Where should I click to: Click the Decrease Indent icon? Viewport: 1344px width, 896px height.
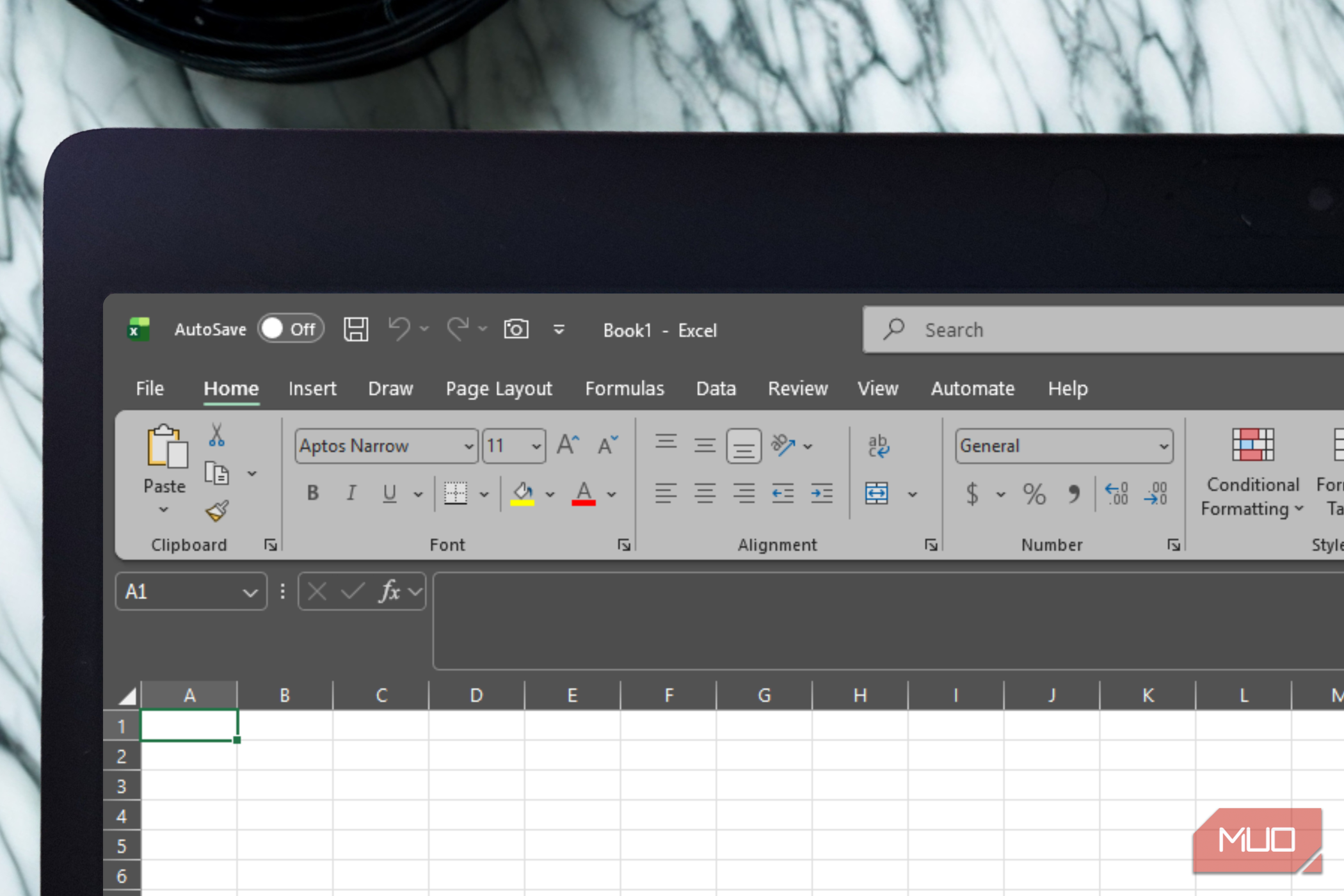point(783,493)
